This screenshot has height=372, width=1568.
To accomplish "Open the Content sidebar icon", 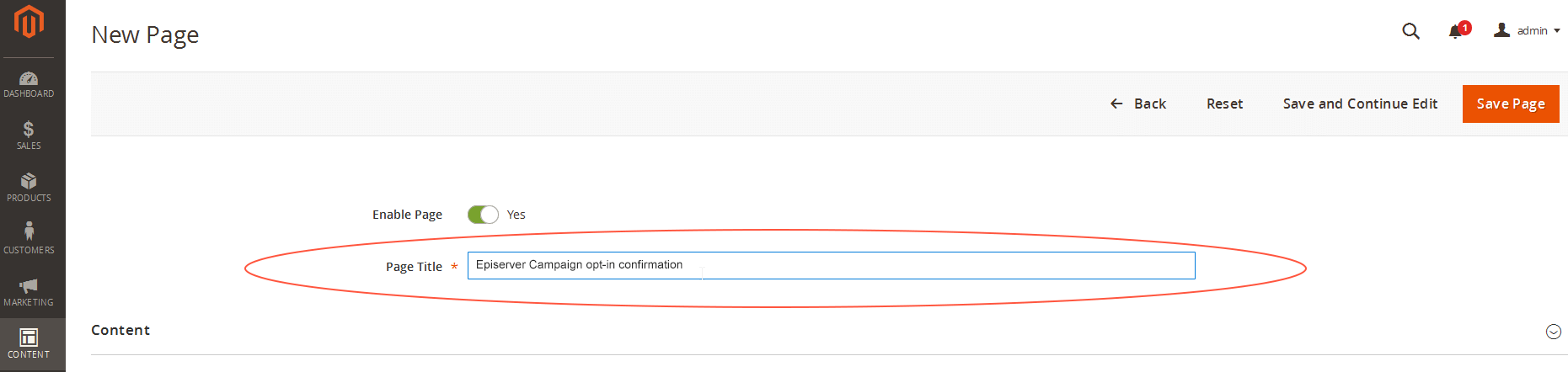I will (29, 337).
